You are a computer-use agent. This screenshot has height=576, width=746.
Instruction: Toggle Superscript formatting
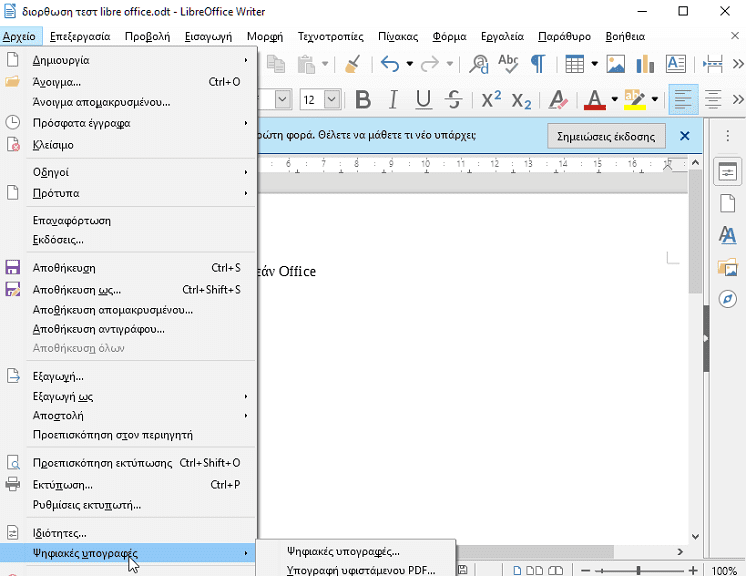pos(491,100)
